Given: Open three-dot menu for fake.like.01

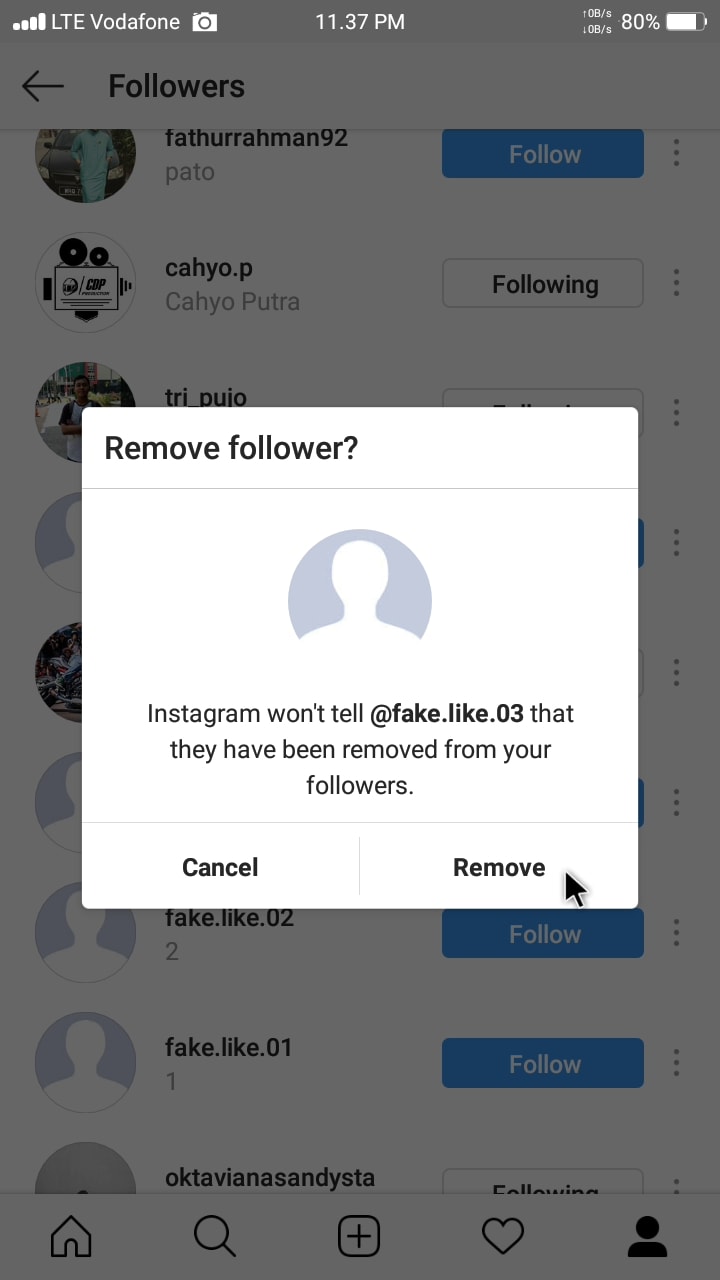Looking at the screenshot, I should tap(677, 1063).
